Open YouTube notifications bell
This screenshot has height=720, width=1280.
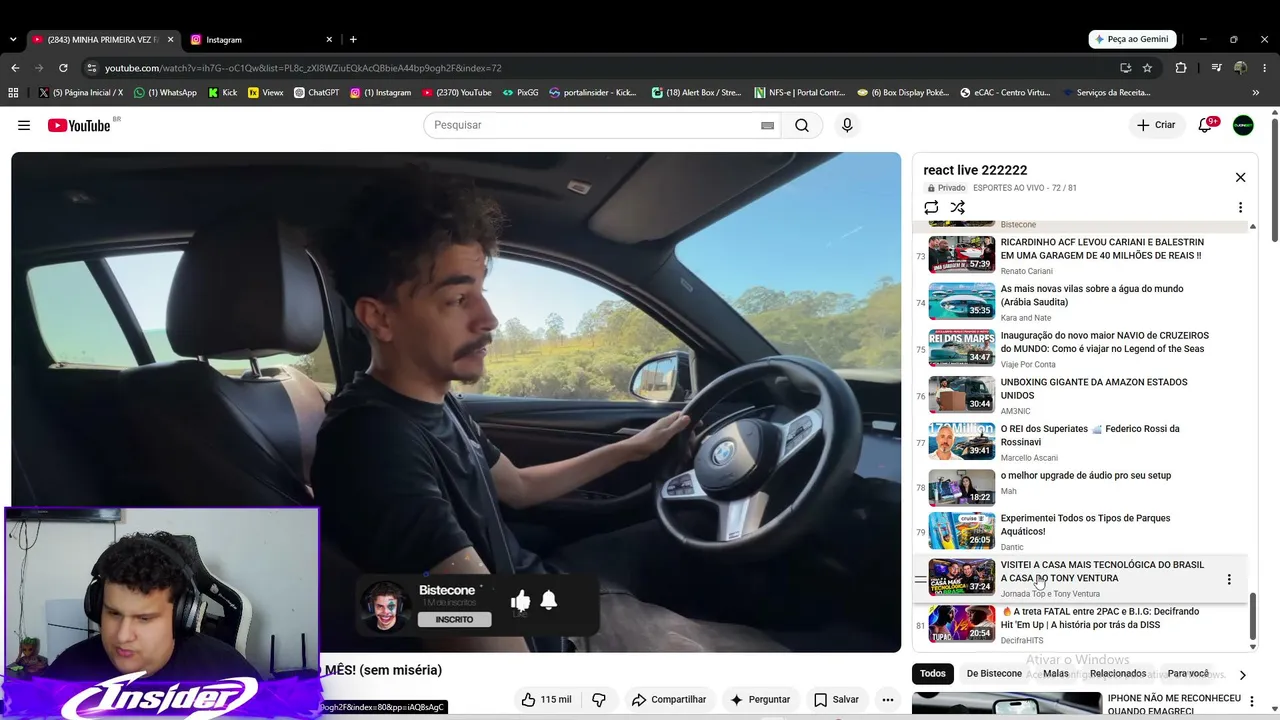click(x=1206, y=125)
